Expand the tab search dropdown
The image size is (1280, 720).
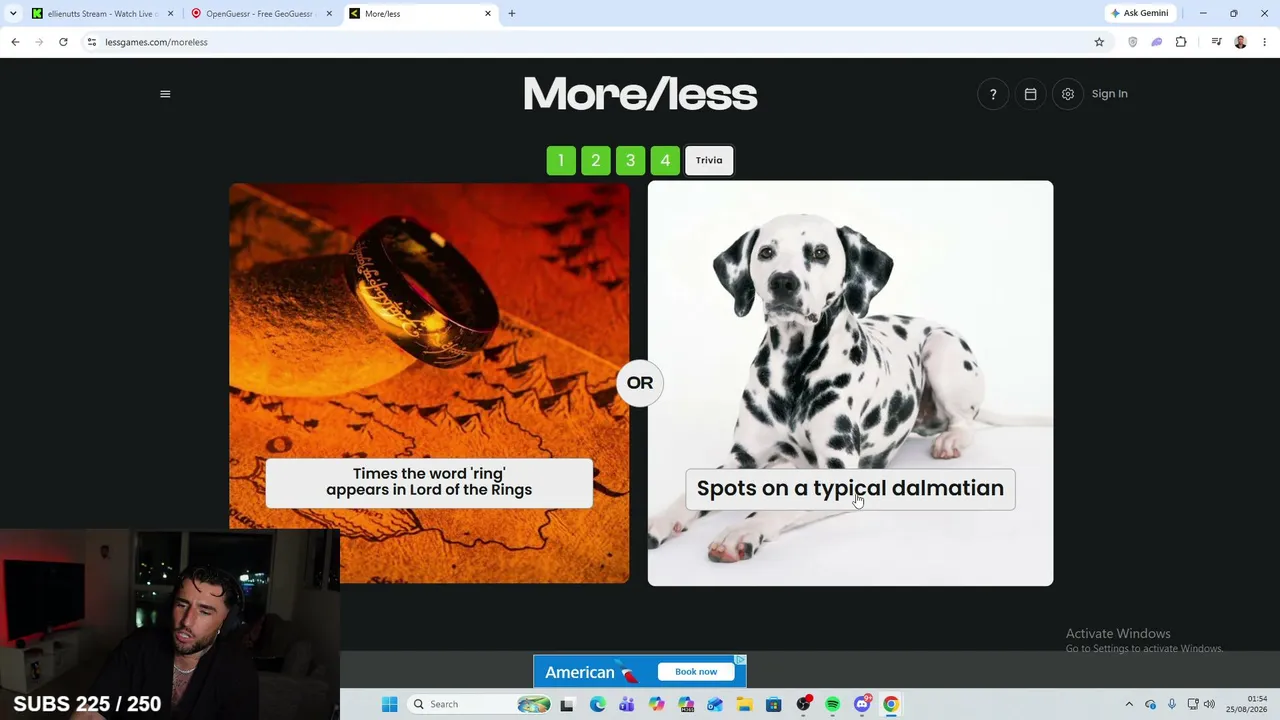(13, 14)
